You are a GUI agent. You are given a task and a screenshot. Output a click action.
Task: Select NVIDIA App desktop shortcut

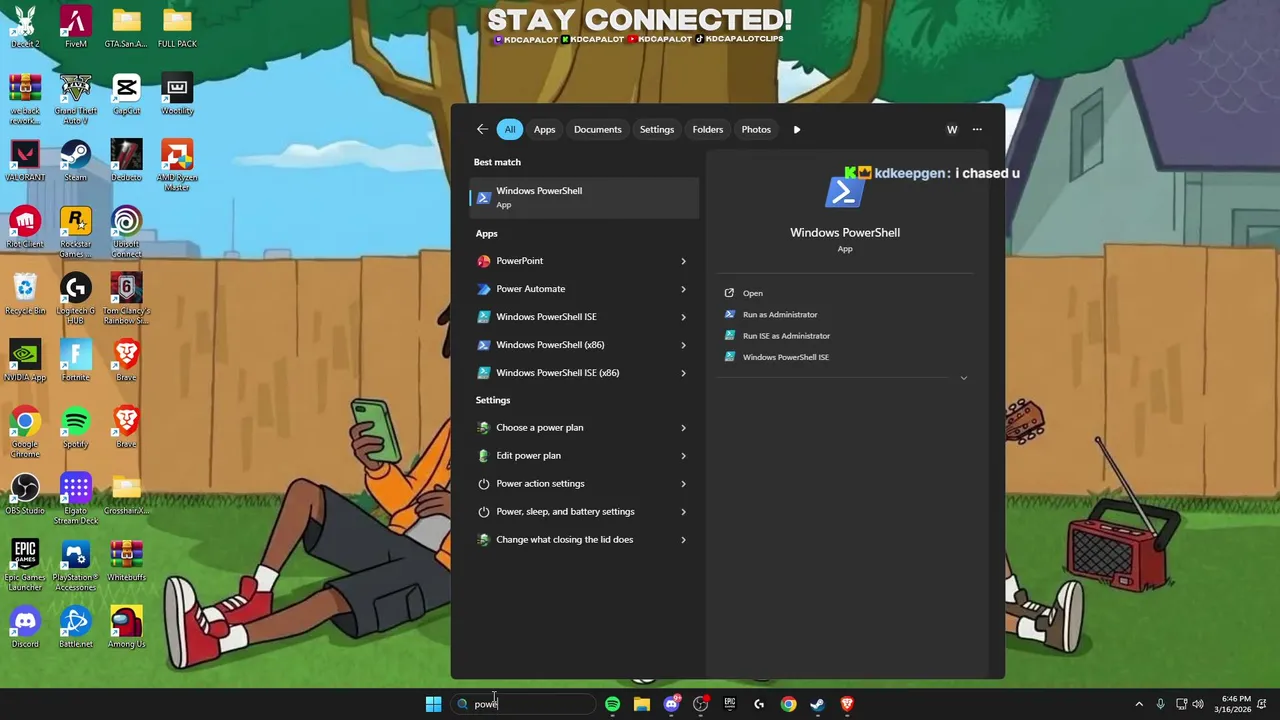click(x=25, y=361)
